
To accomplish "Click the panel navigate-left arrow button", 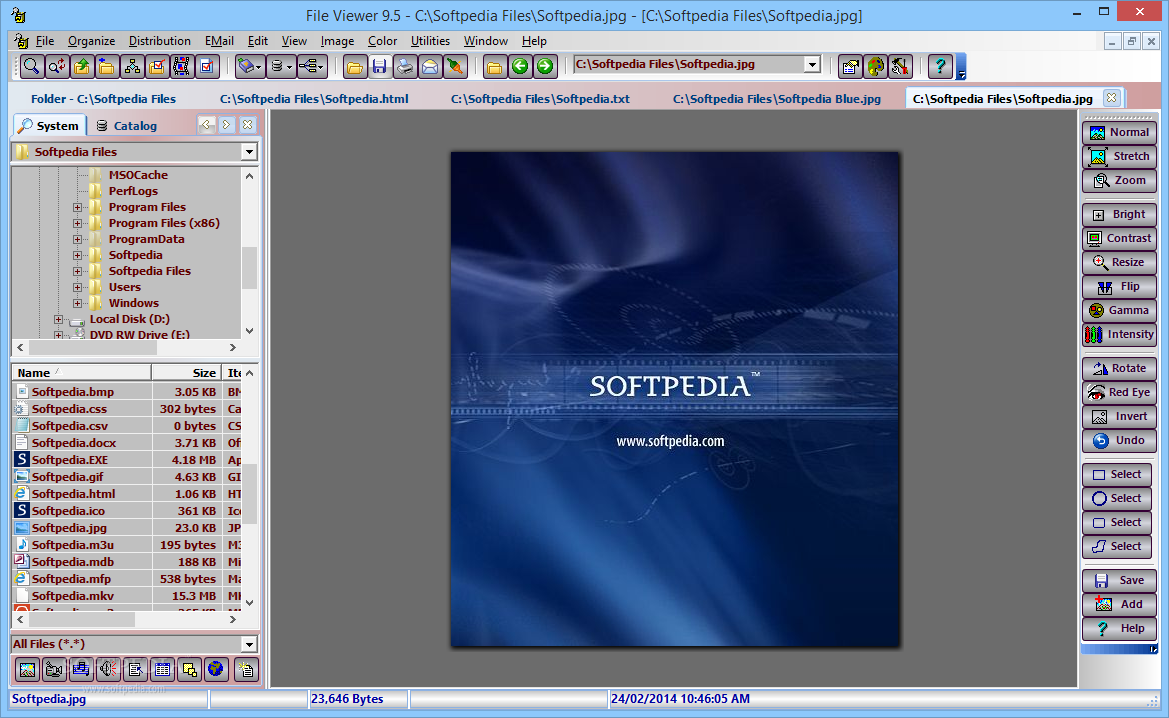I will click(206, 125).
